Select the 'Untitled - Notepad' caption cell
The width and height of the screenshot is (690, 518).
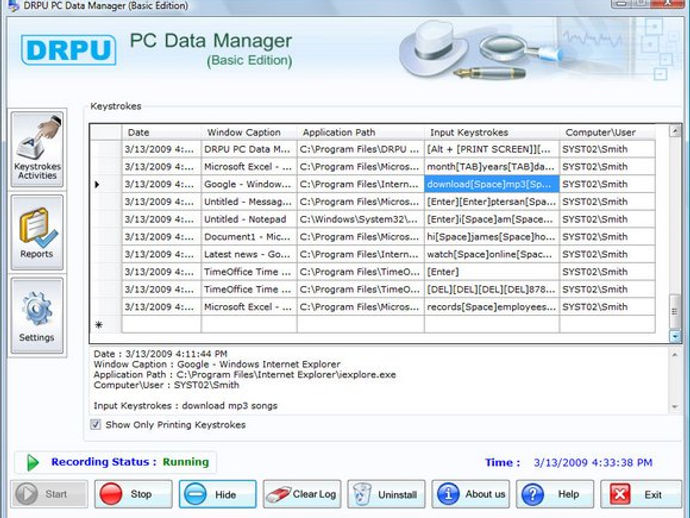pos(249,219)
